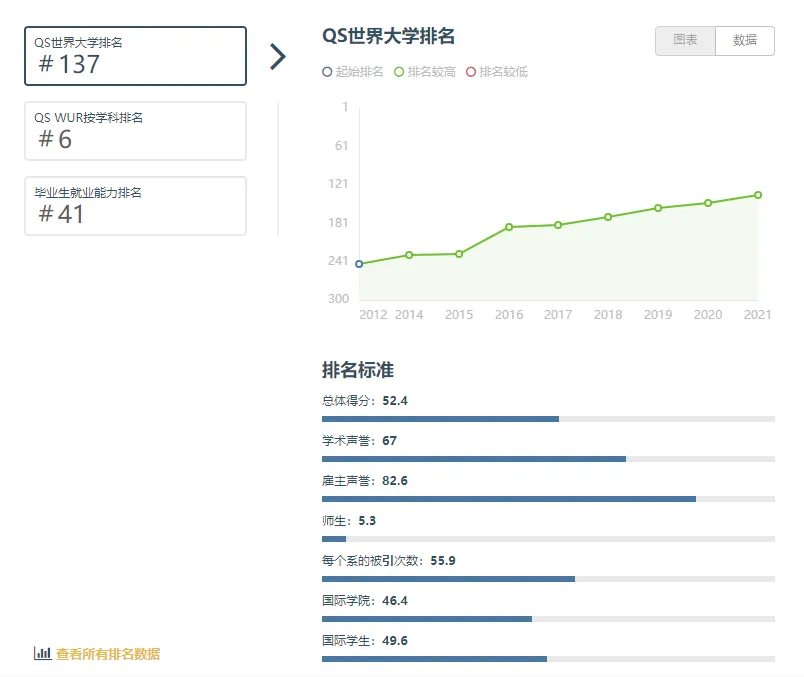The height and width of the screenshot is (677, 804).
Task: Click the 2016 data point on the chart line
Action: [509, 227]
